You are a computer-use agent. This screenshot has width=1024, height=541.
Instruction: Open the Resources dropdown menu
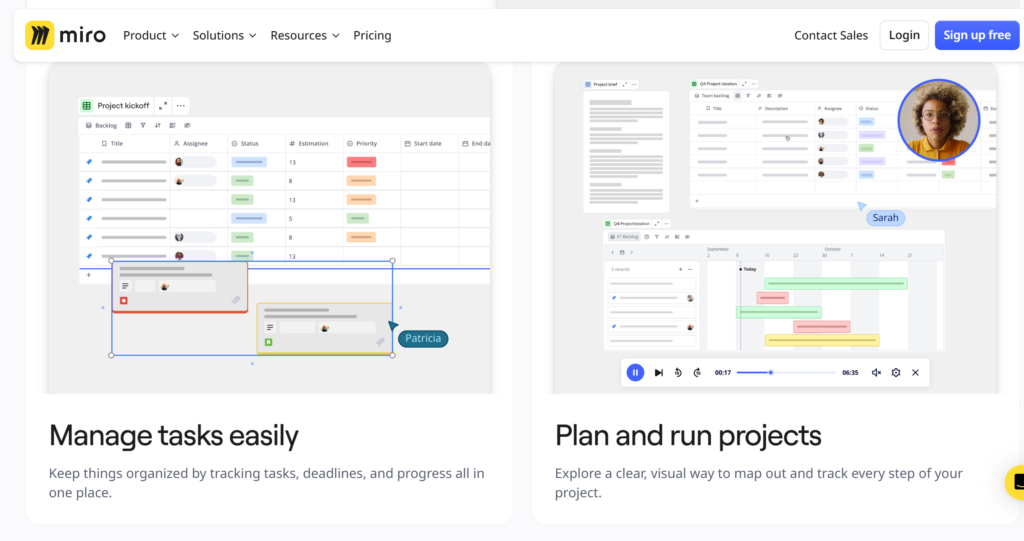[304, 35]
